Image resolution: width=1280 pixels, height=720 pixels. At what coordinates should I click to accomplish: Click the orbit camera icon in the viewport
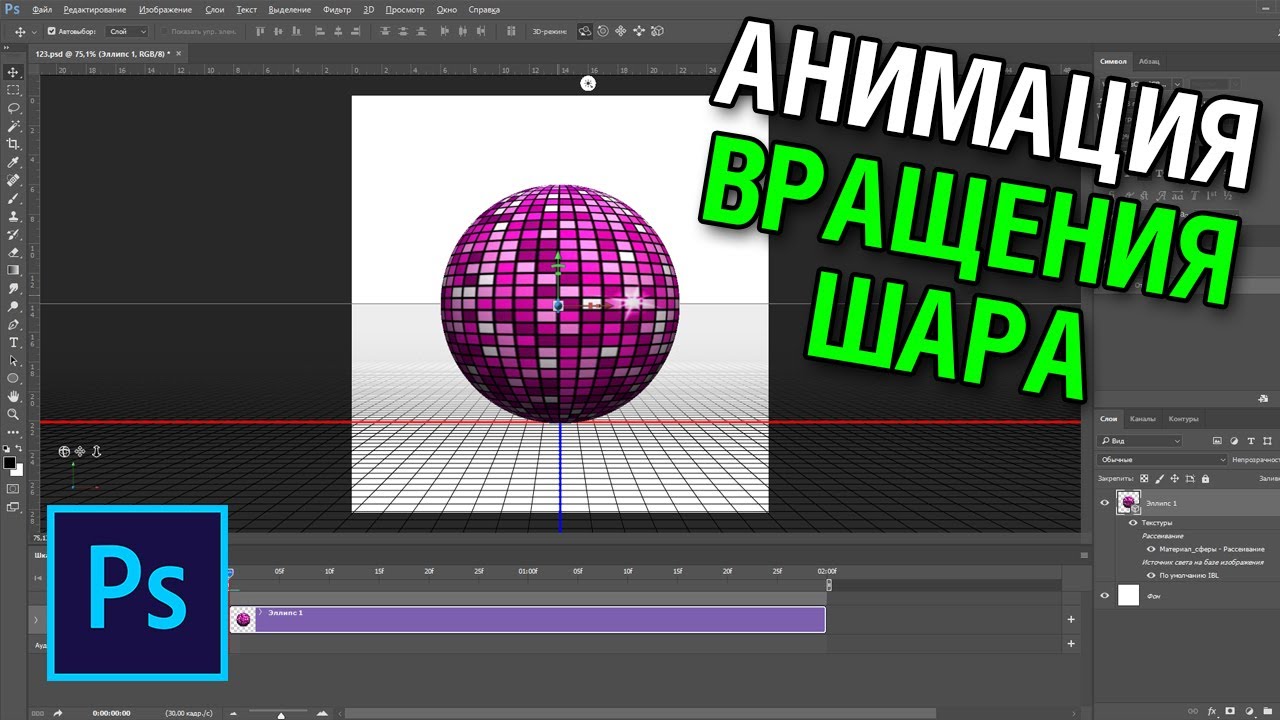point(65,451)
